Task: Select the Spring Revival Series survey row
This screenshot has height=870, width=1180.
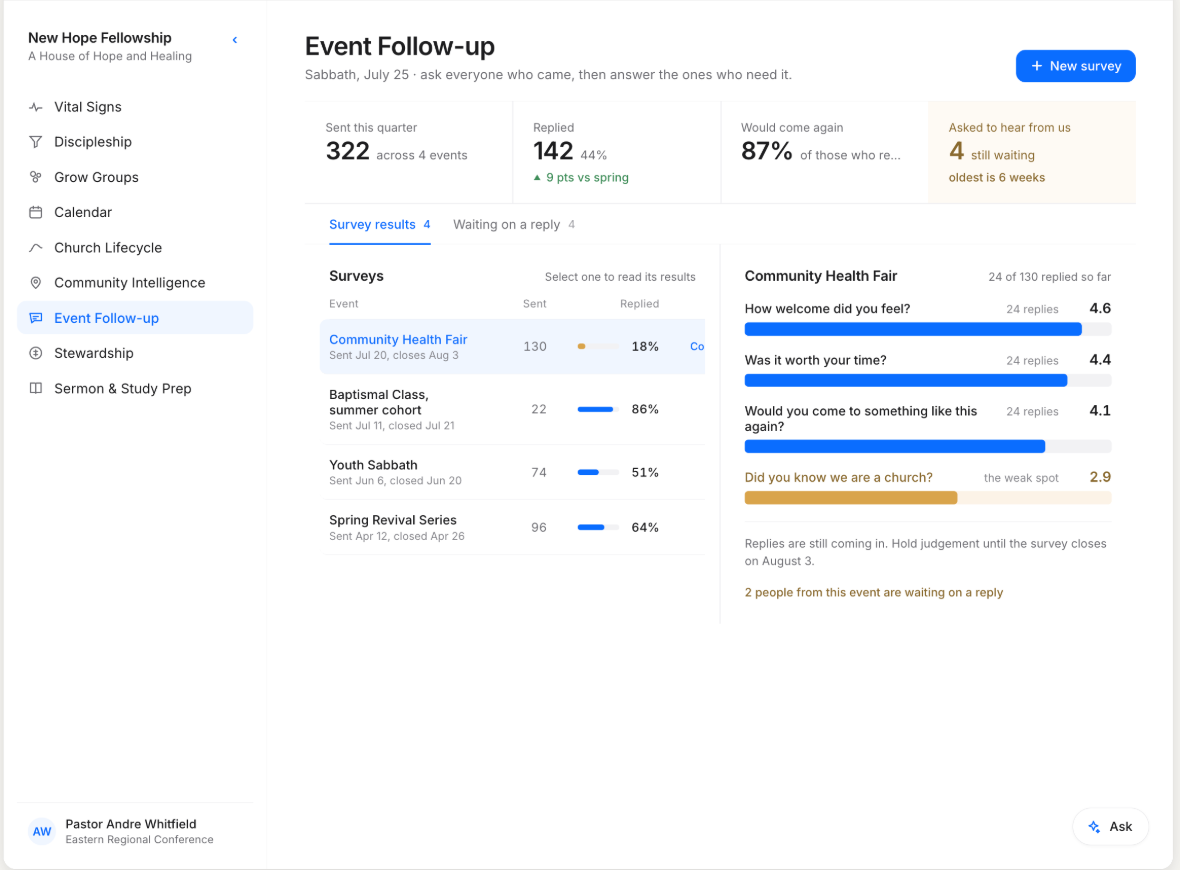Action: (512, 528)
